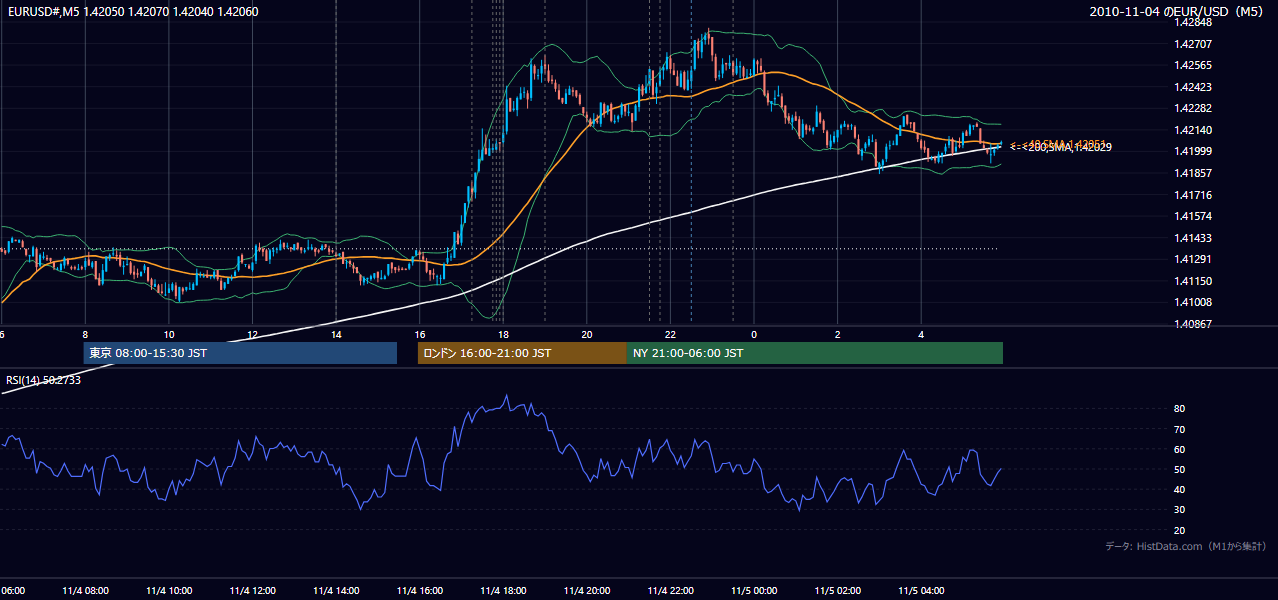Click the 11/5 02:00 time label
This screenshot has height=600, width=1278.
838,591
